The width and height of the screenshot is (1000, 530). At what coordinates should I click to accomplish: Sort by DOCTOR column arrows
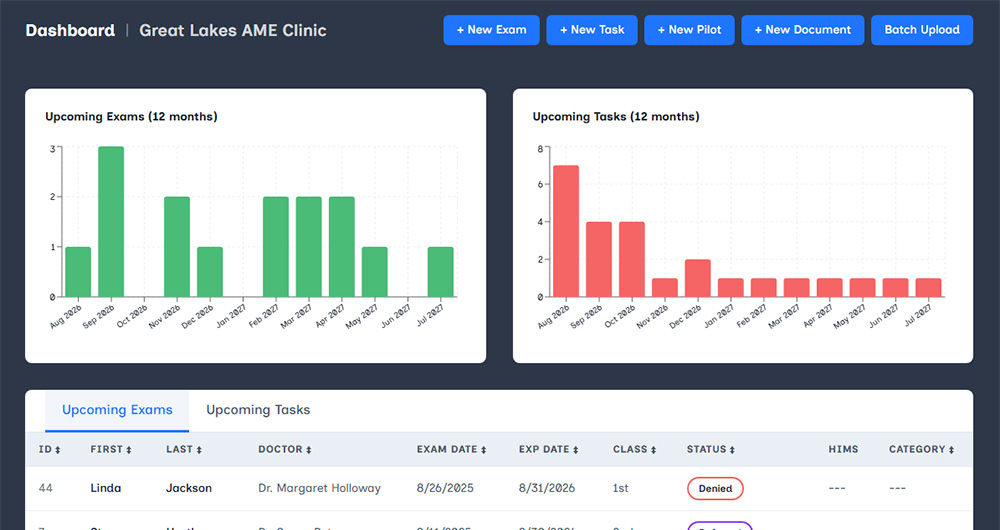click(308, 450)
